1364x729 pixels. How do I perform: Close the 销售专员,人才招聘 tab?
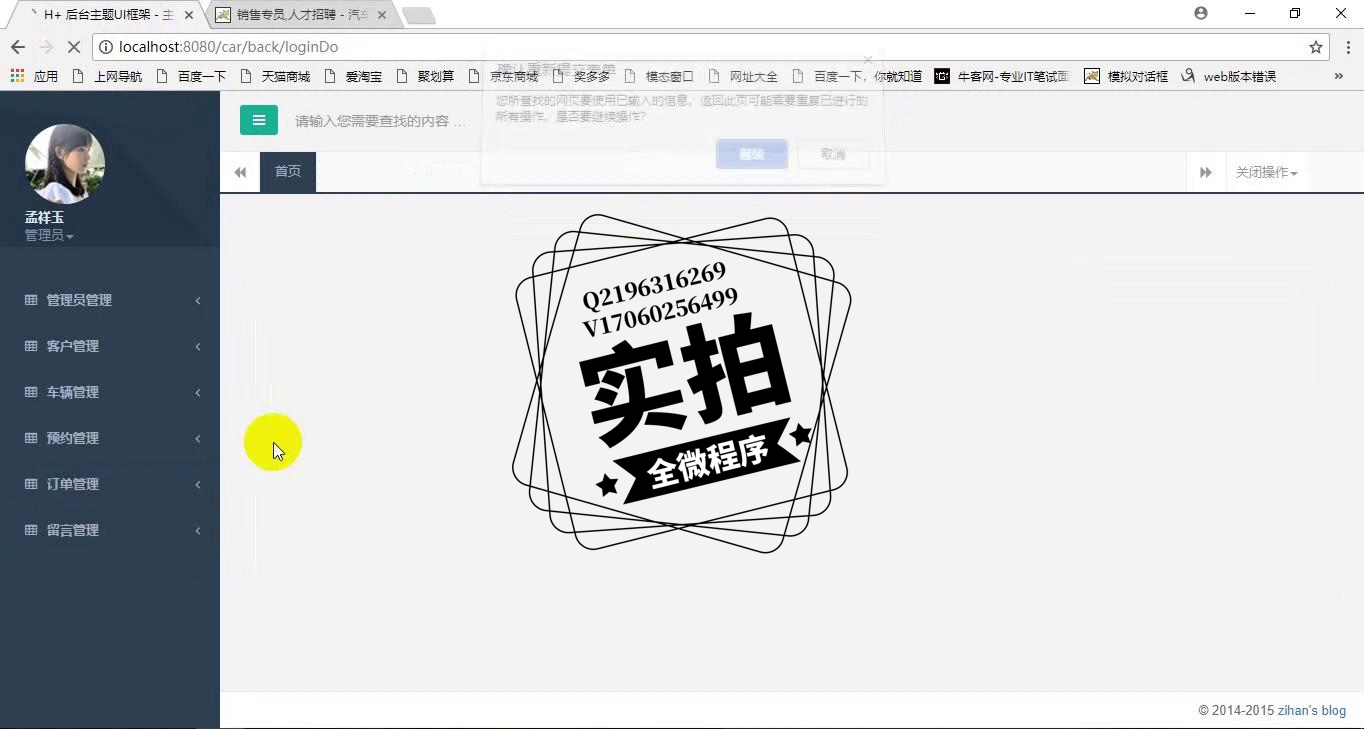(x=381, y=15)
